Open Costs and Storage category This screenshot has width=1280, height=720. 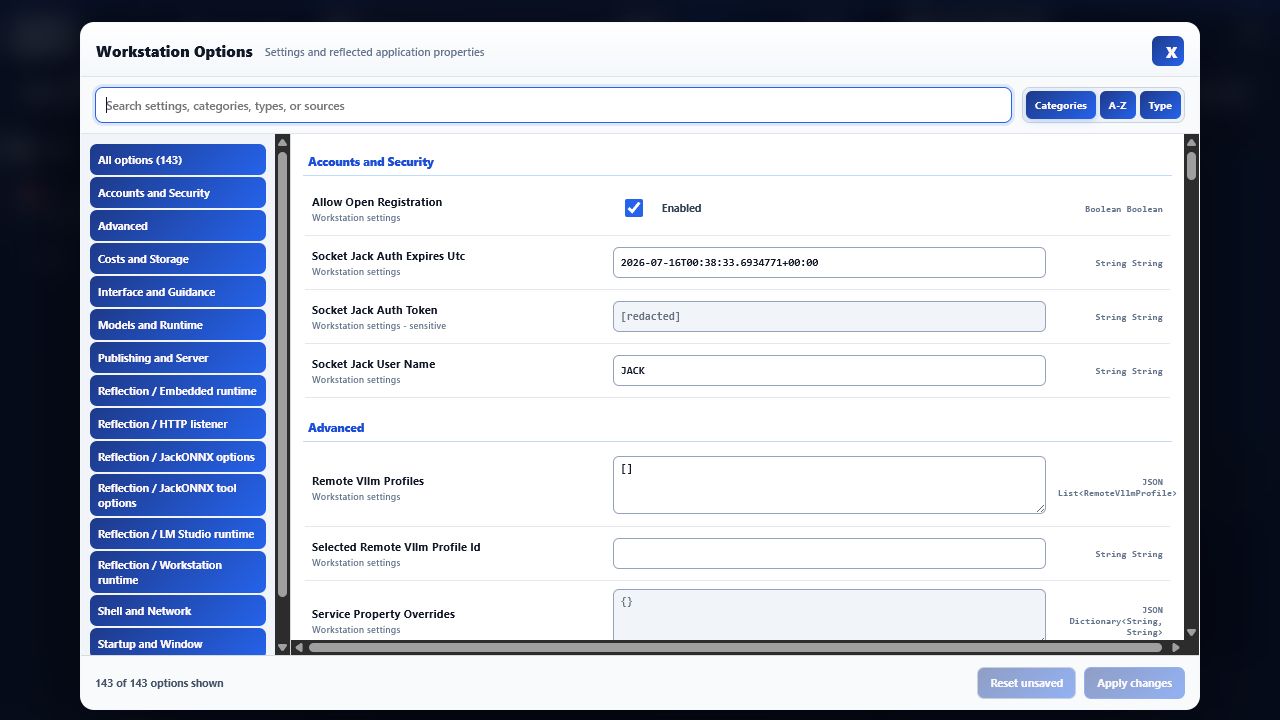pyautogui.click(x=178, y=259)
